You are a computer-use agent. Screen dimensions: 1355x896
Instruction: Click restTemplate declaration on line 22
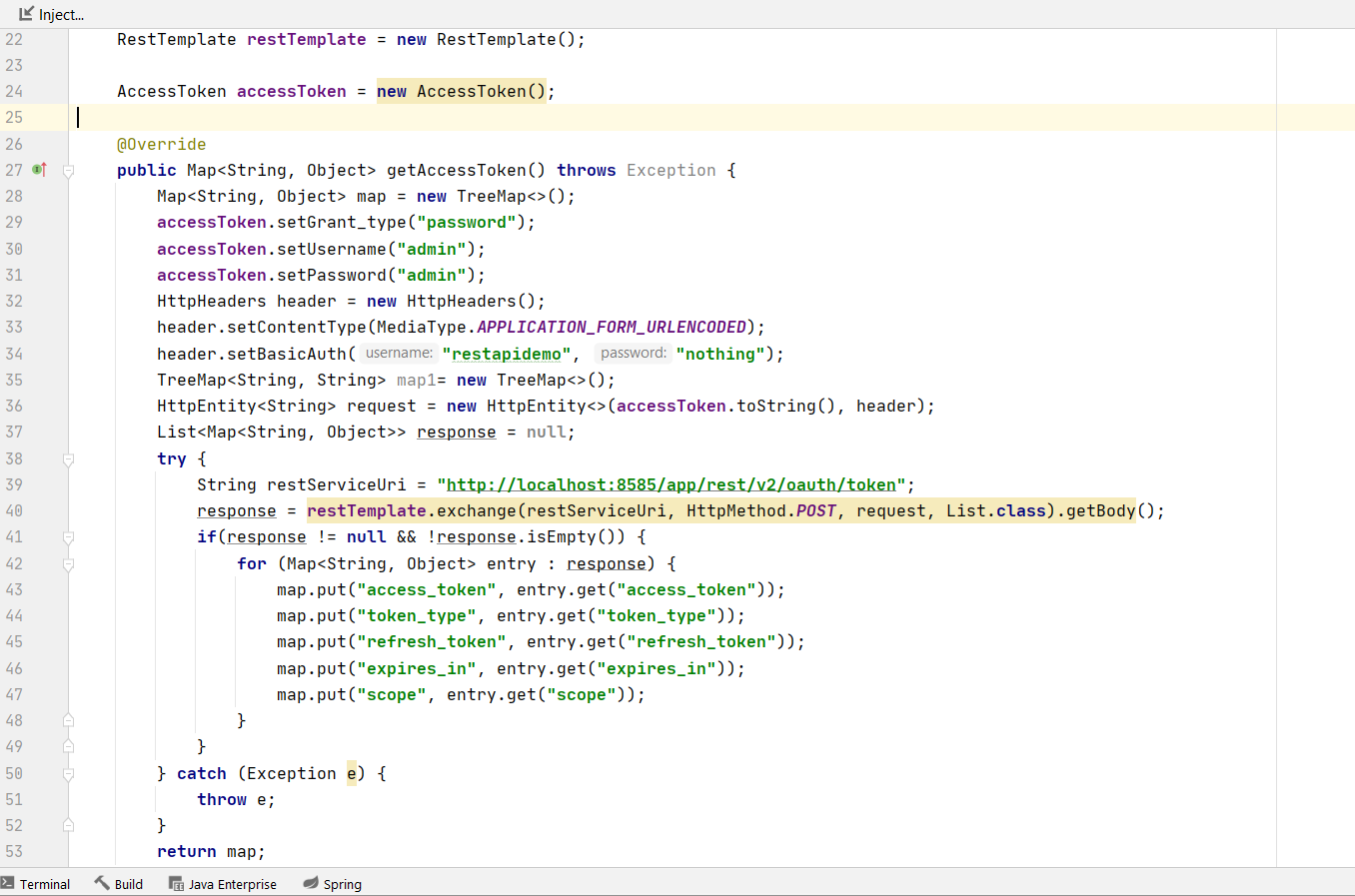[307, 39]
